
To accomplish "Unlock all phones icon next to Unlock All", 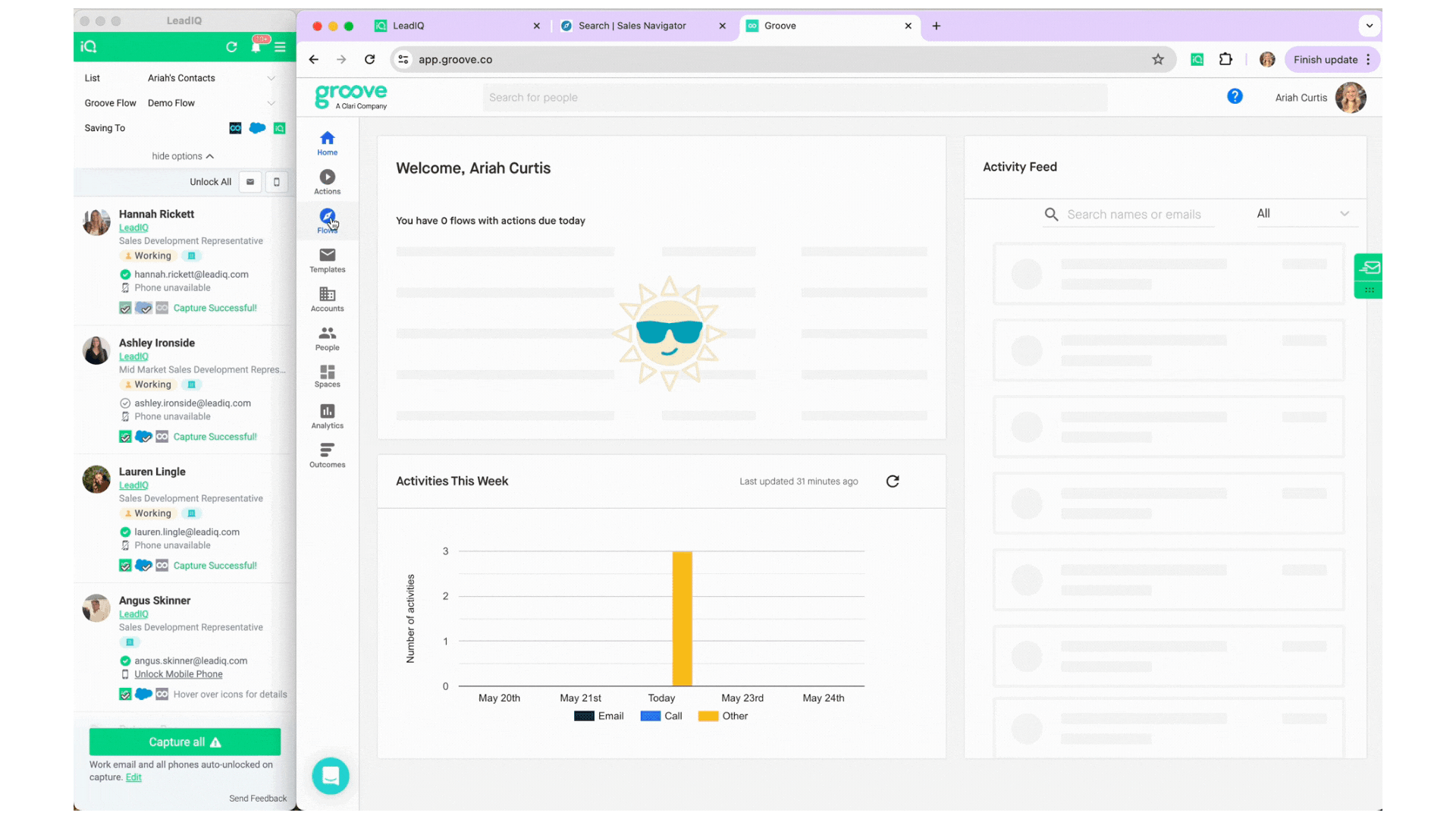I will coord(277,182).
